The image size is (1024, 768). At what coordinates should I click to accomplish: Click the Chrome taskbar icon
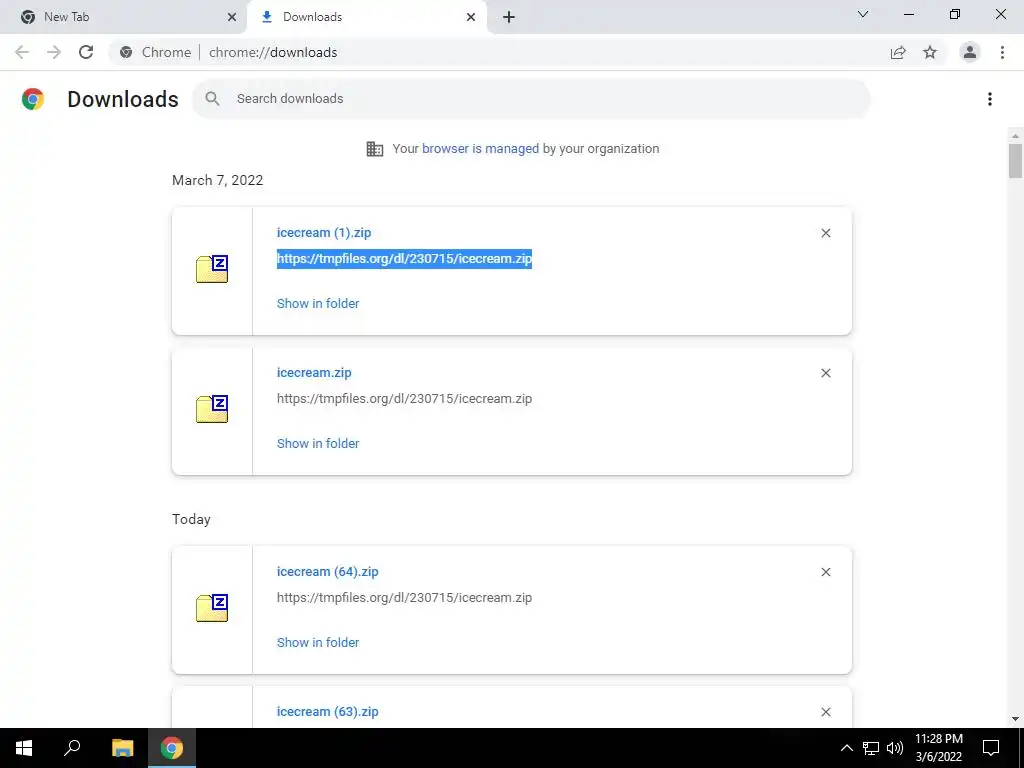[x=172, y=748]
